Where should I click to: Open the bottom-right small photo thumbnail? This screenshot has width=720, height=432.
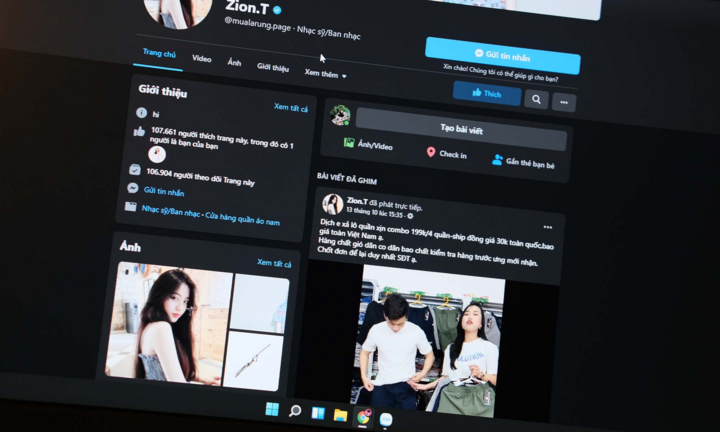click(253, 360)
